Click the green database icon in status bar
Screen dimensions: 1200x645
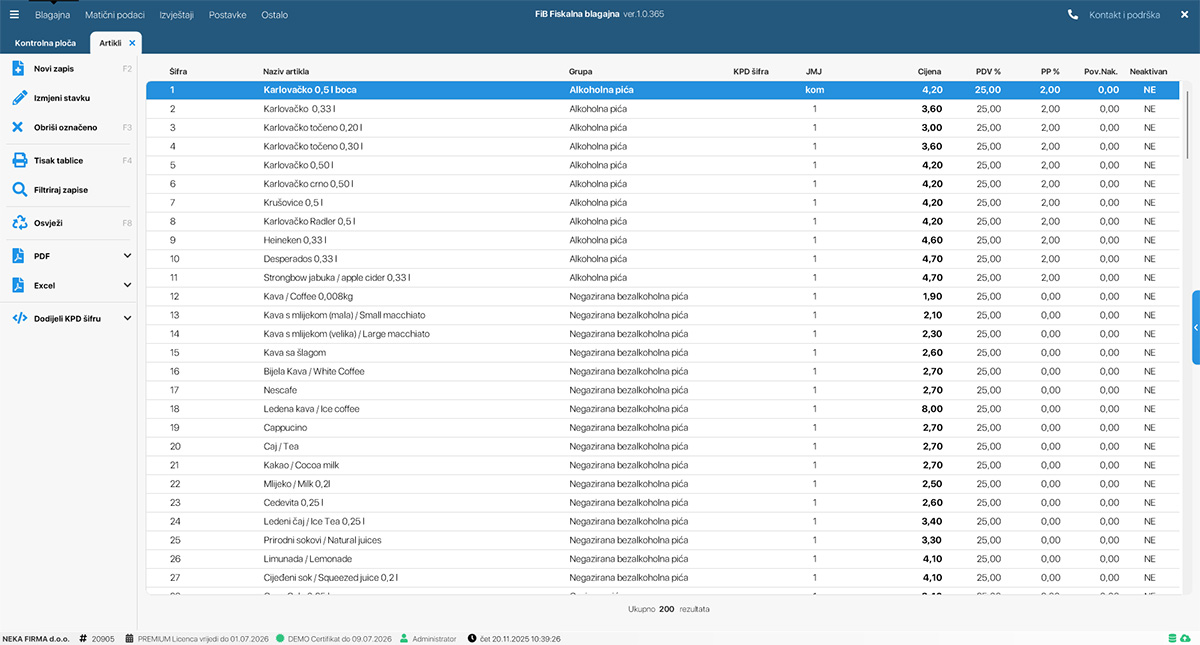tap(1172, 638)
